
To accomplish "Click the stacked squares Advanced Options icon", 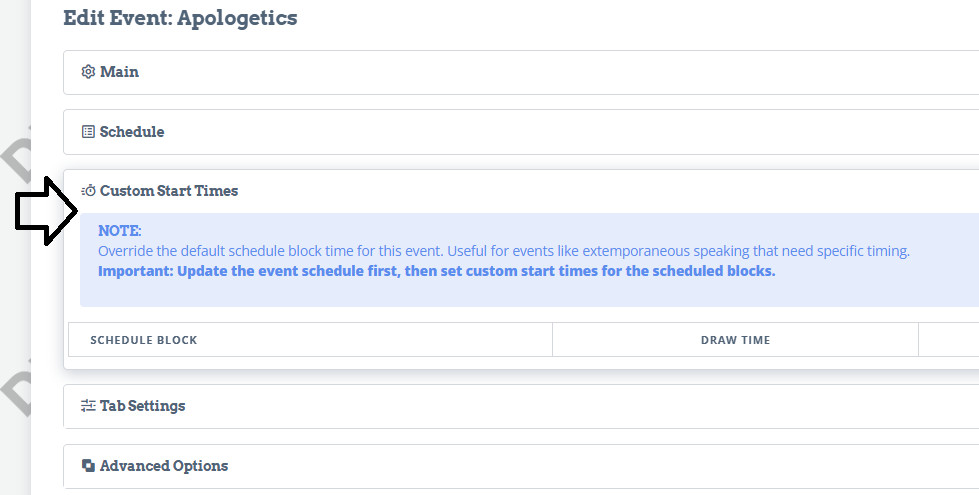I will pyautogui.click(x=88, y=466).
